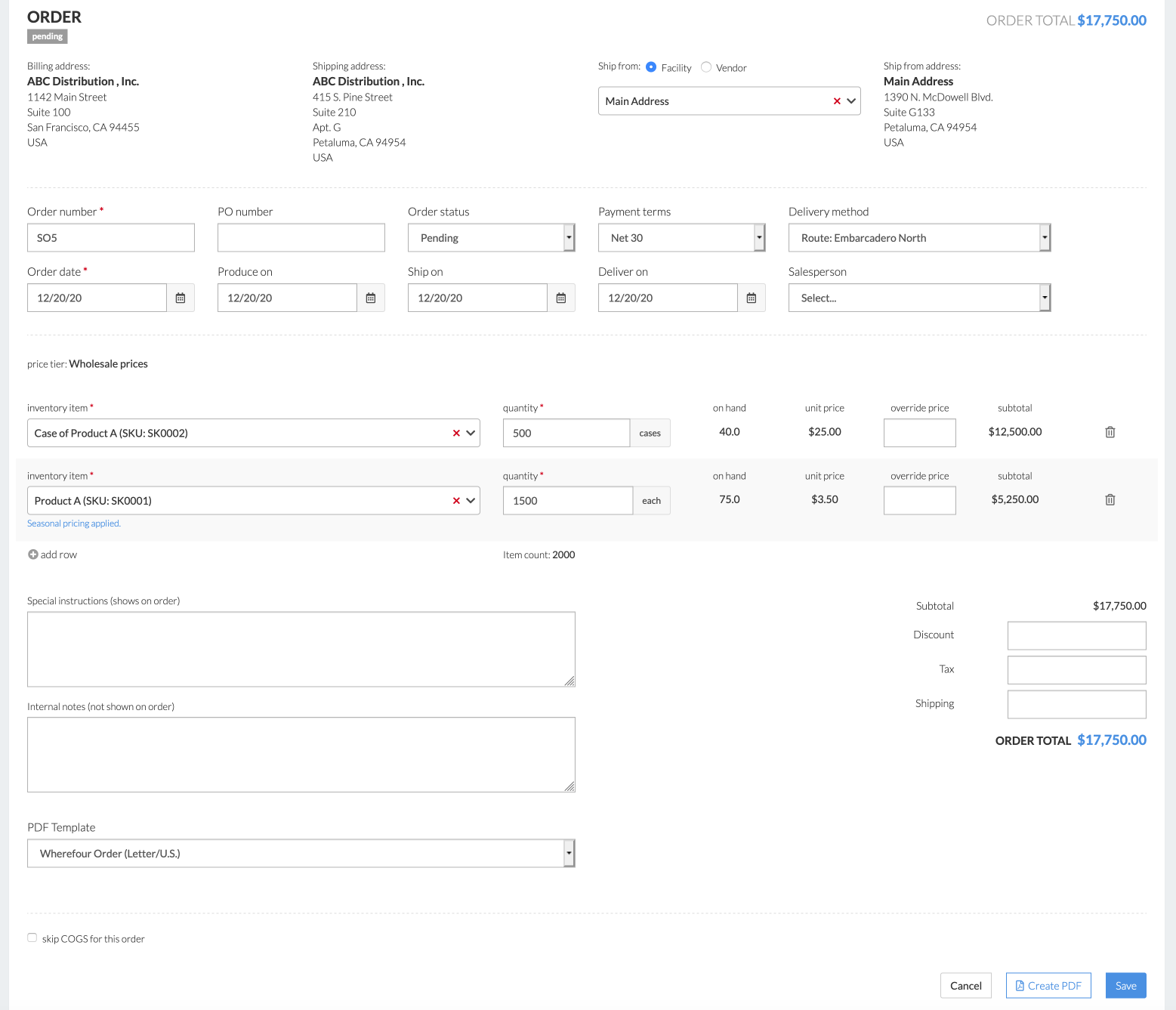Clear the Main Address selection
Screen dimensions: 1176x1010
(x=837, y=101)
